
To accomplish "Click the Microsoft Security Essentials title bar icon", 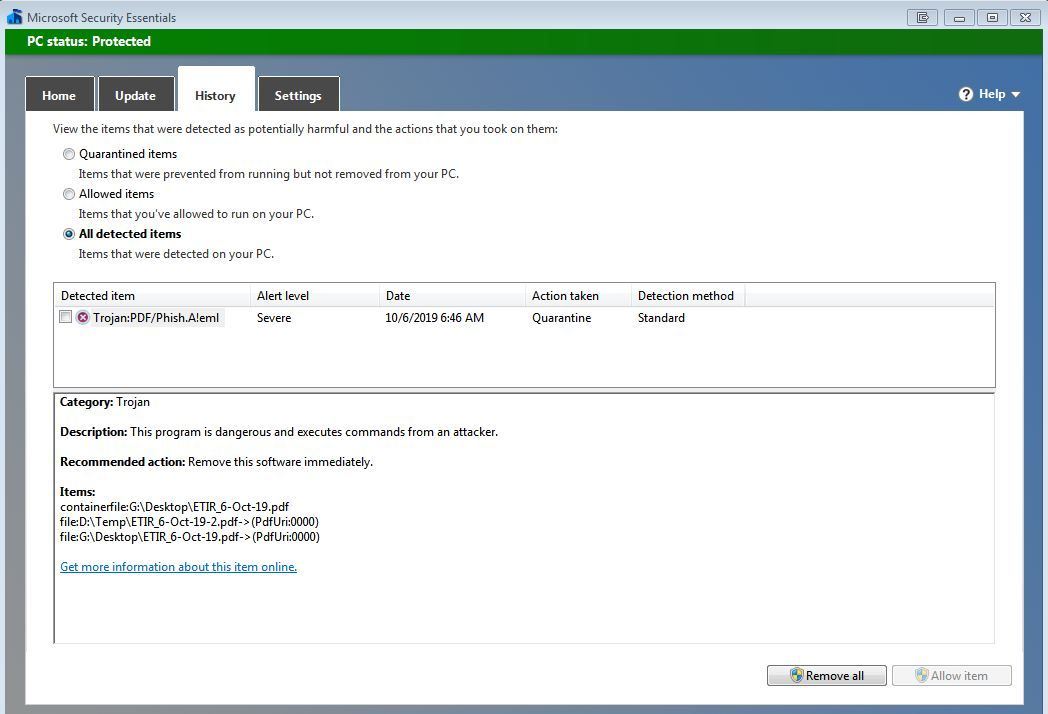I will tap(14, 17).
